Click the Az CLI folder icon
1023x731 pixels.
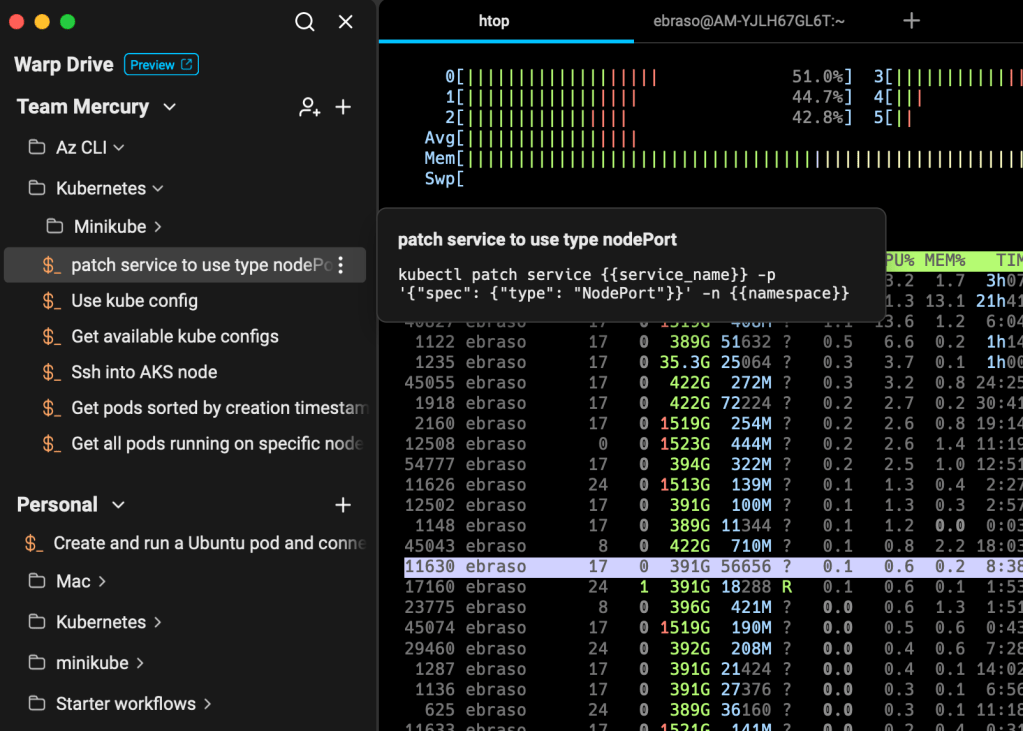pos(37,148)
